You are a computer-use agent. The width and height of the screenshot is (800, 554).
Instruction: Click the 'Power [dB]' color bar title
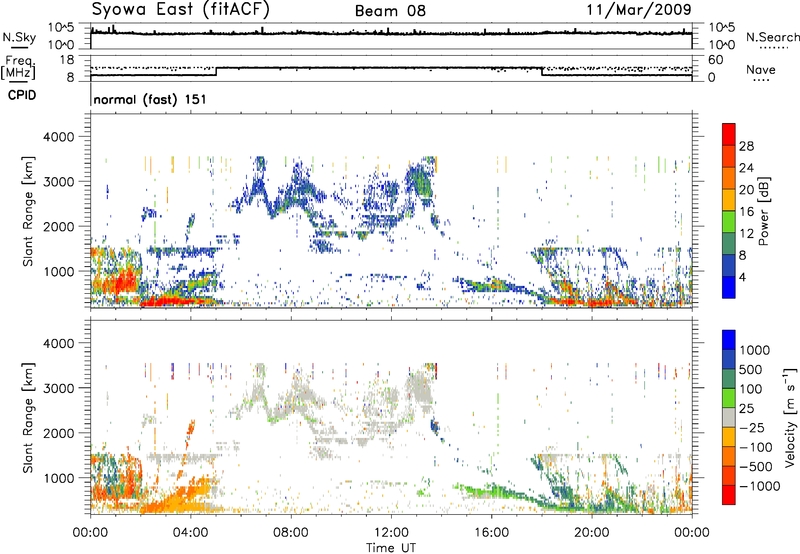coord(763,211)
